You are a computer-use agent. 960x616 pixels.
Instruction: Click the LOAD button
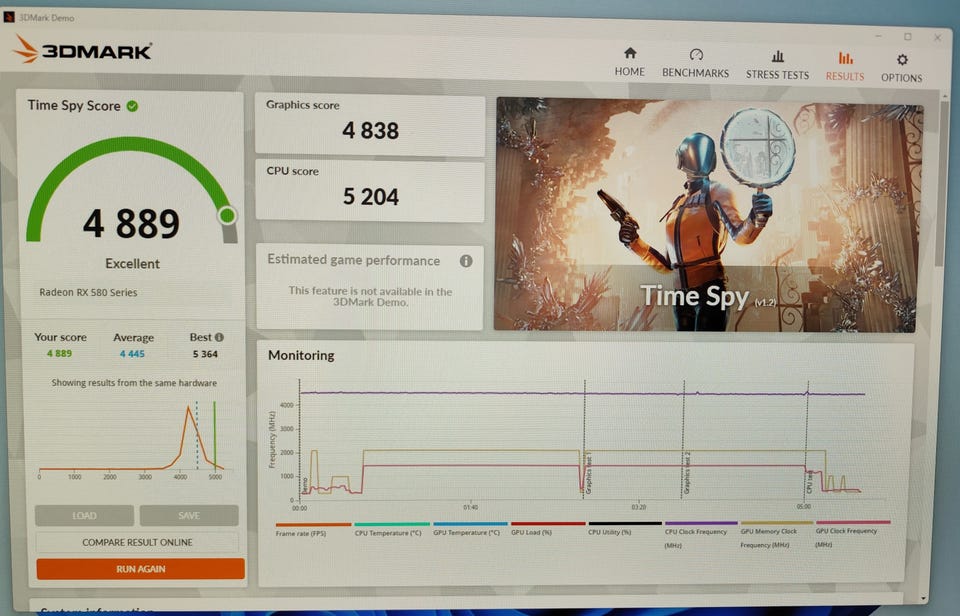(84, 516)
